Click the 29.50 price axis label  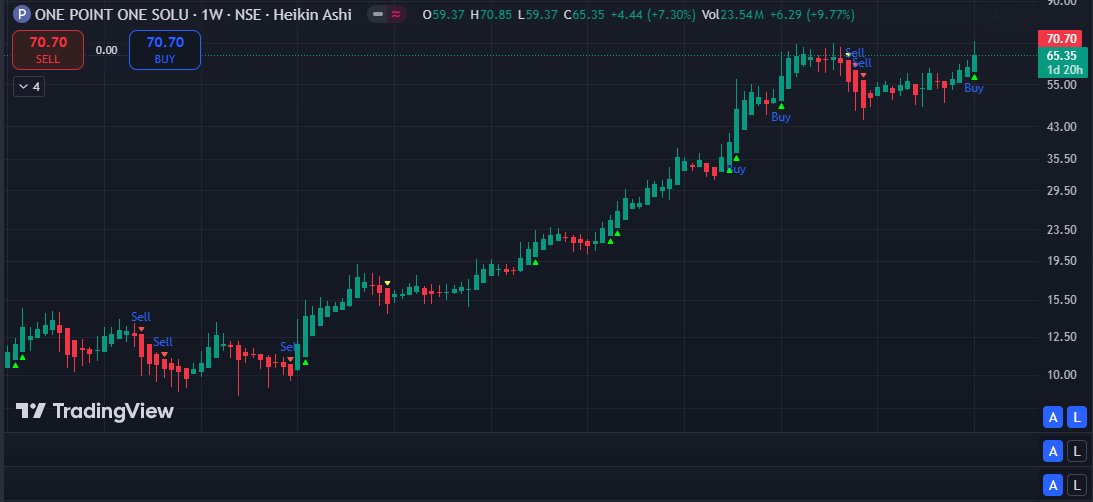[1062, 190]
